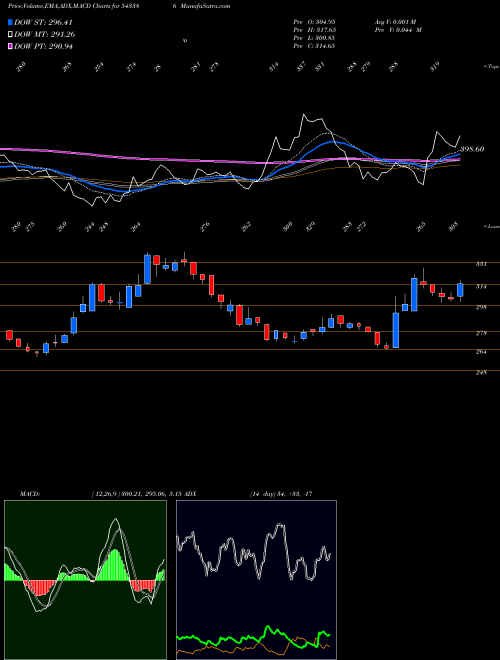Click the 305 lows label
500x660 pixels.
(x=453, y=226)
